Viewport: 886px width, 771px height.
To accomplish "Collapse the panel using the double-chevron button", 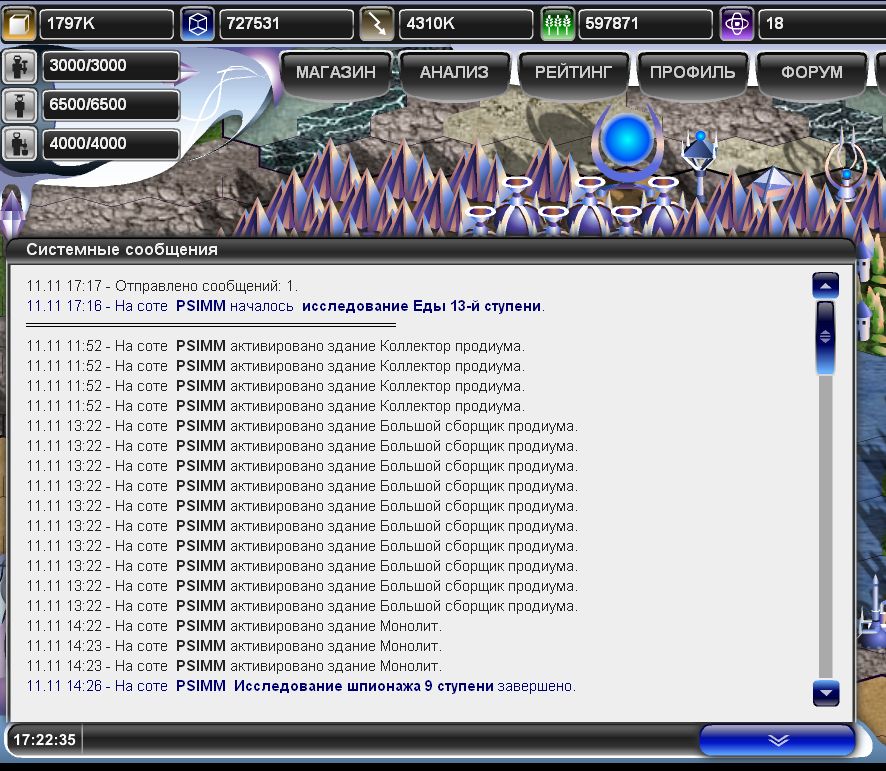I will (x=777, y=740).
